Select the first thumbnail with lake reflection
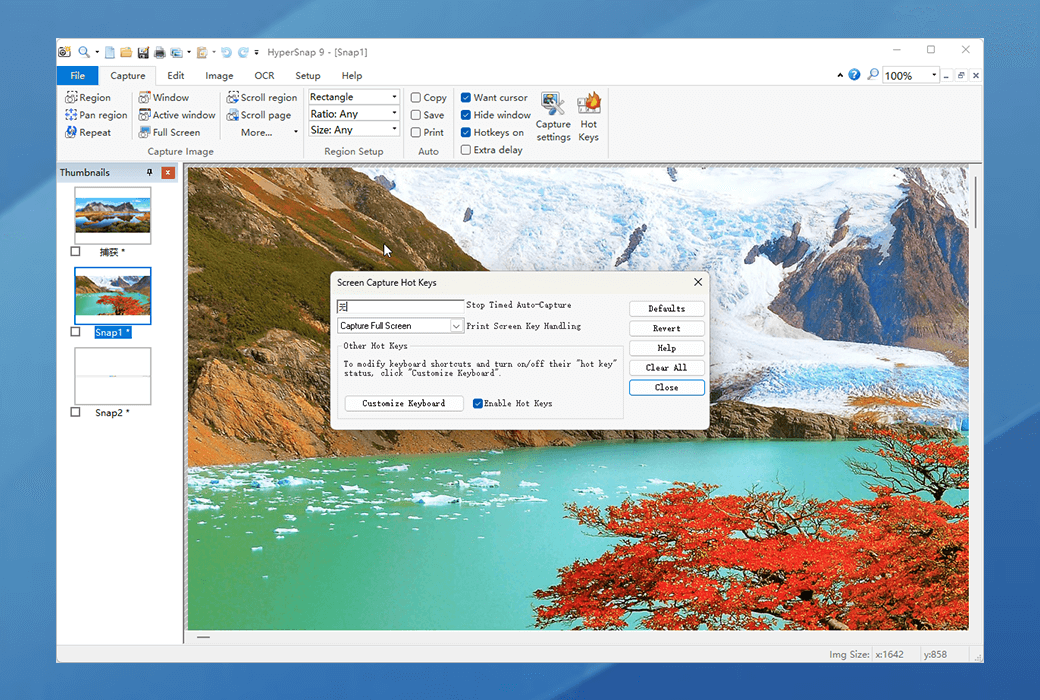Viewport: 1040px width, 700px height. (x=113, y=215)
